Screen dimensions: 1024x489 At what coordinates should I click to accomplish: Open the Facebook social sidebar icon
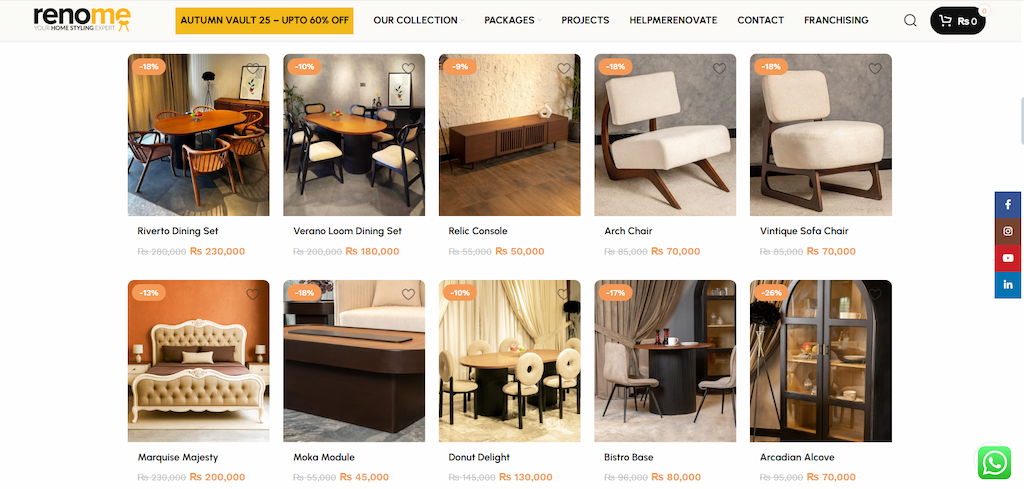[1008, 205]
